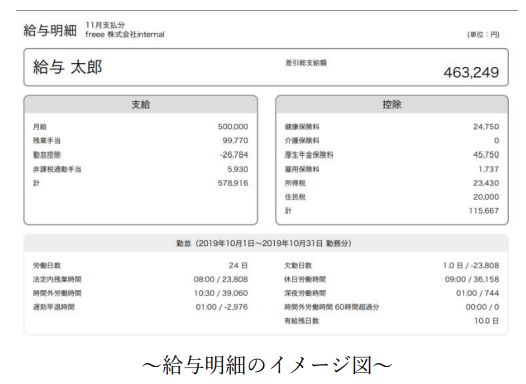
Task: Click the 雇用保険料 label
Action: [302, 169]
